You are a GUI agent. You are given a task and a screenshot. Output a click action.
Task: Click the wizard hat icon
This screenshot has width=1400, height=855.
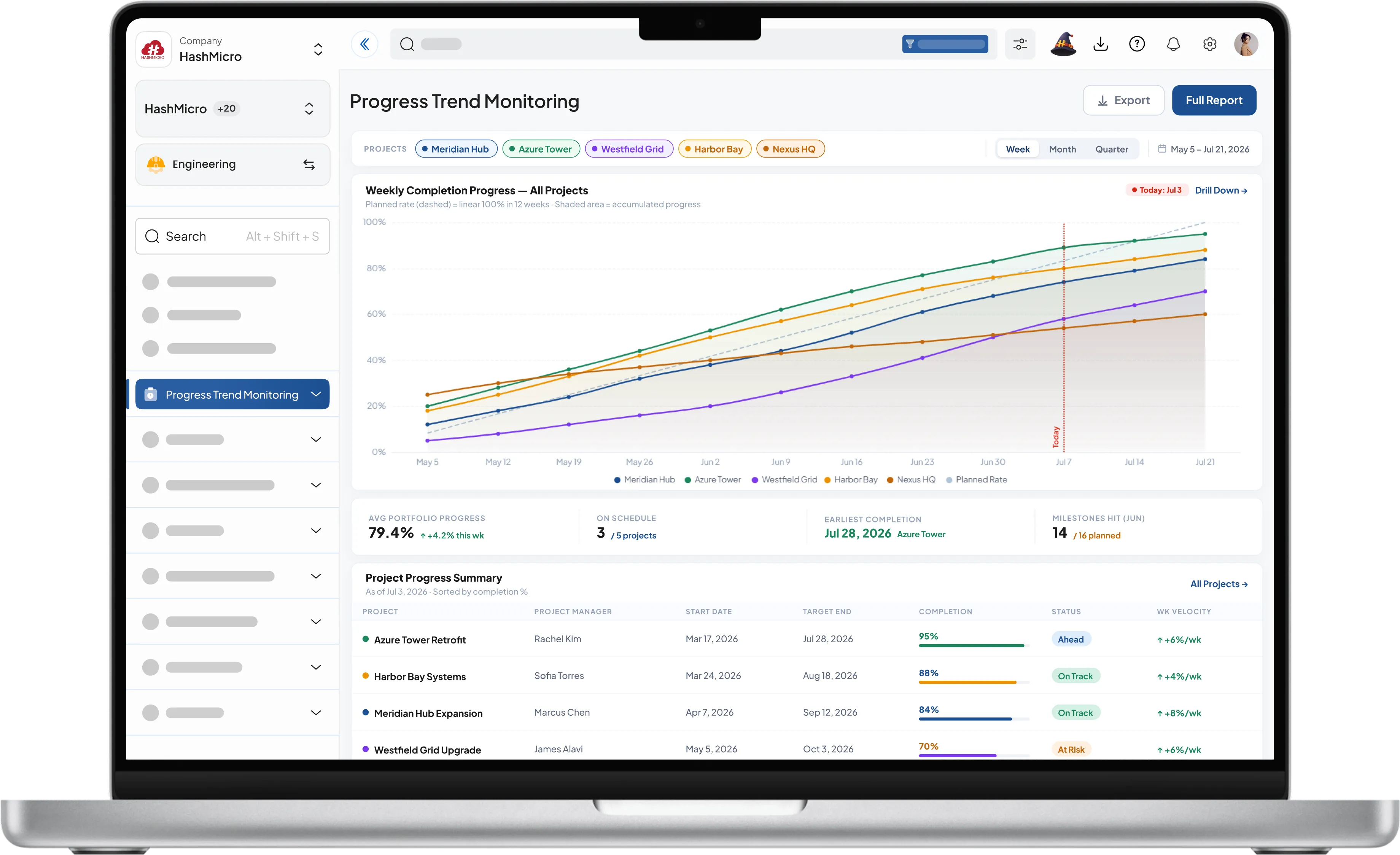1063,44
